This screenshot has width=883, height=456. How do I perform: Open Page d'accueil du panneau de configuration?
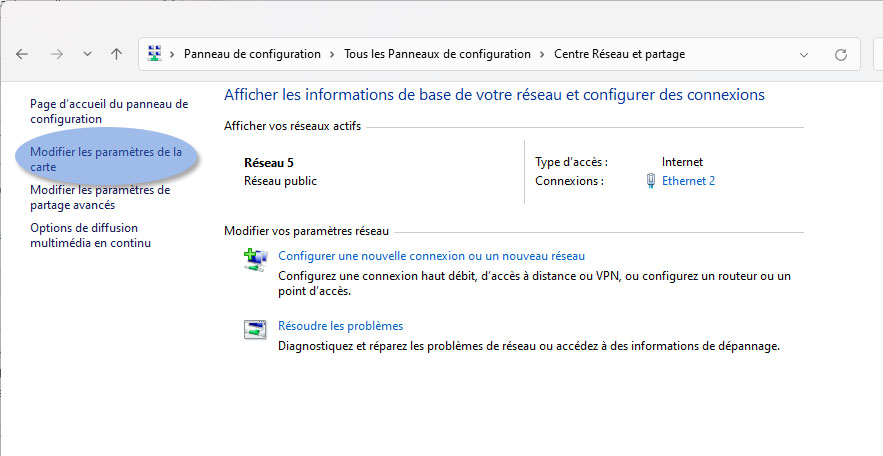pyautogui.click(x=109, y=111)
